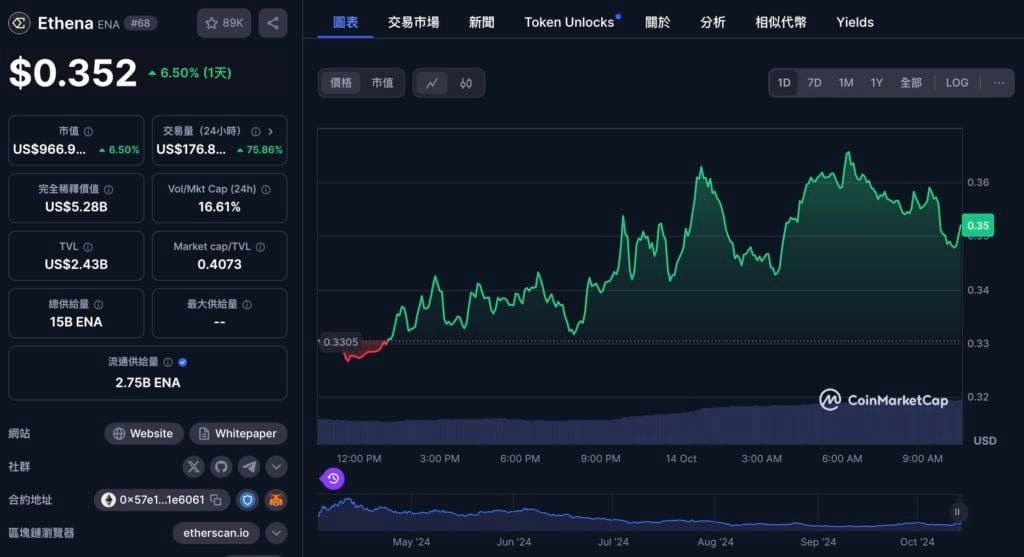Toggle LOG scale on the chart

957,83
